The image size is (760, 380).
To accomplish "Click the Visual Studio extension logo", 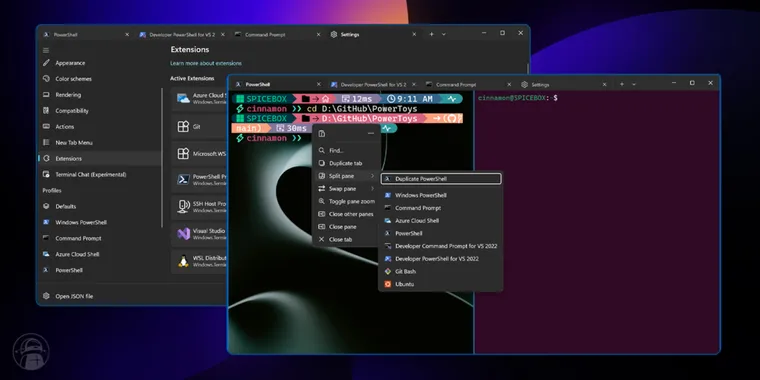I will click(183, 234).
